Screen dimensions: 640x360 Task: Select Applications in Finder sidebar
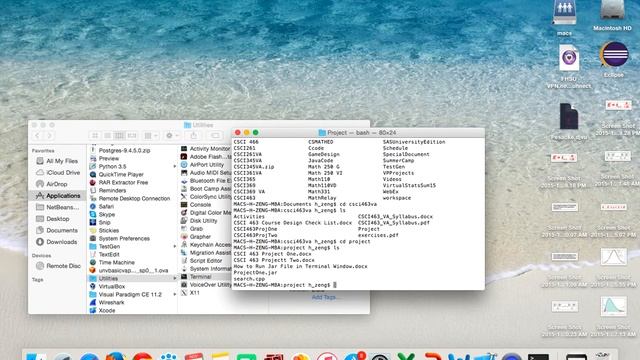(57, 196)
